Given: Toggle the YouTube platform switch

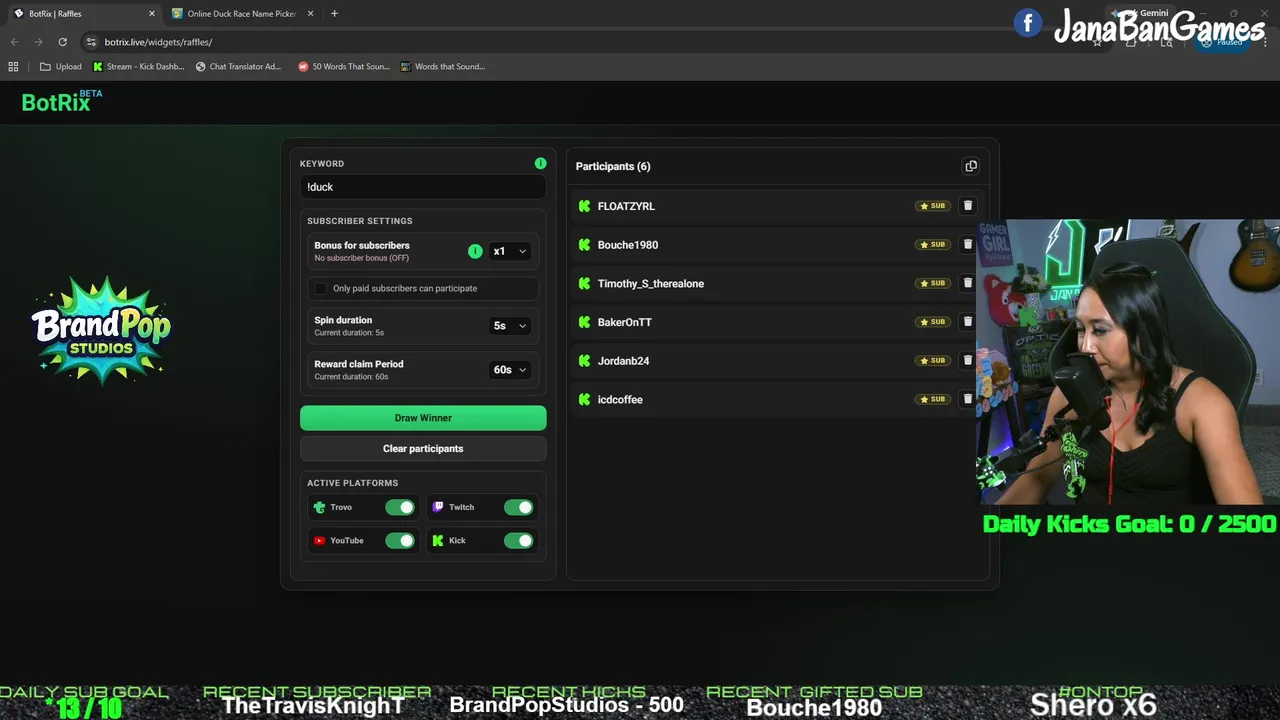Looking at the screenshot, I should tap(400, 540).
